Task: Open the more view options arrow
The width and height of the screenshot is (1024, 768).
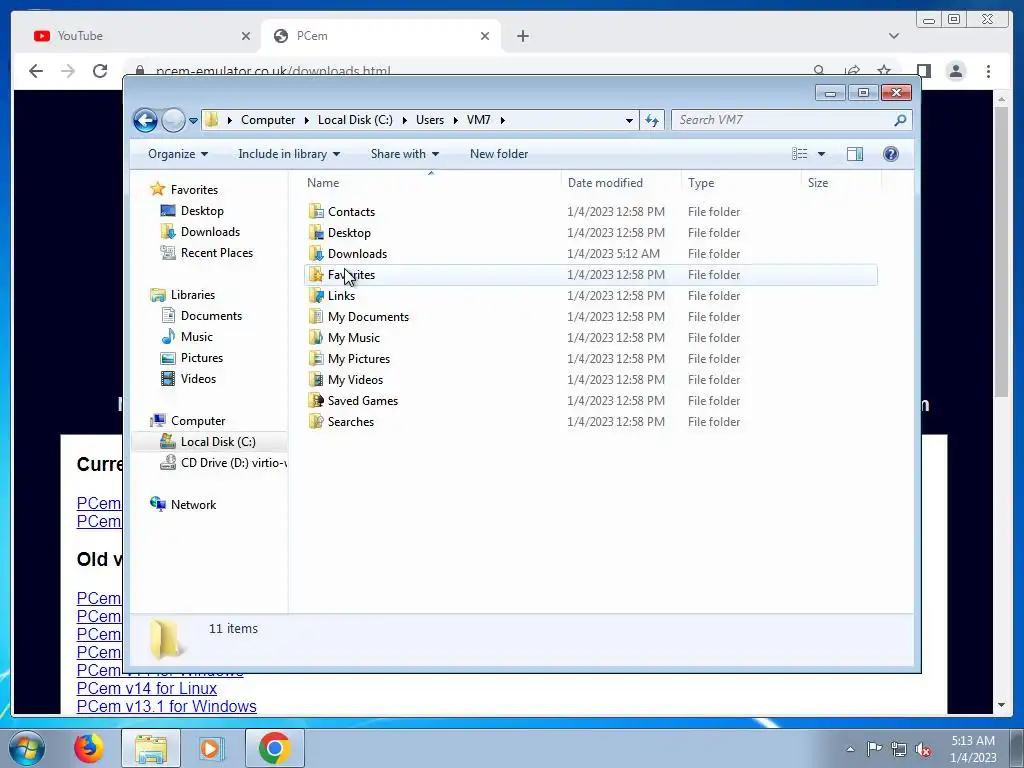Action: (x=822, y=154)
